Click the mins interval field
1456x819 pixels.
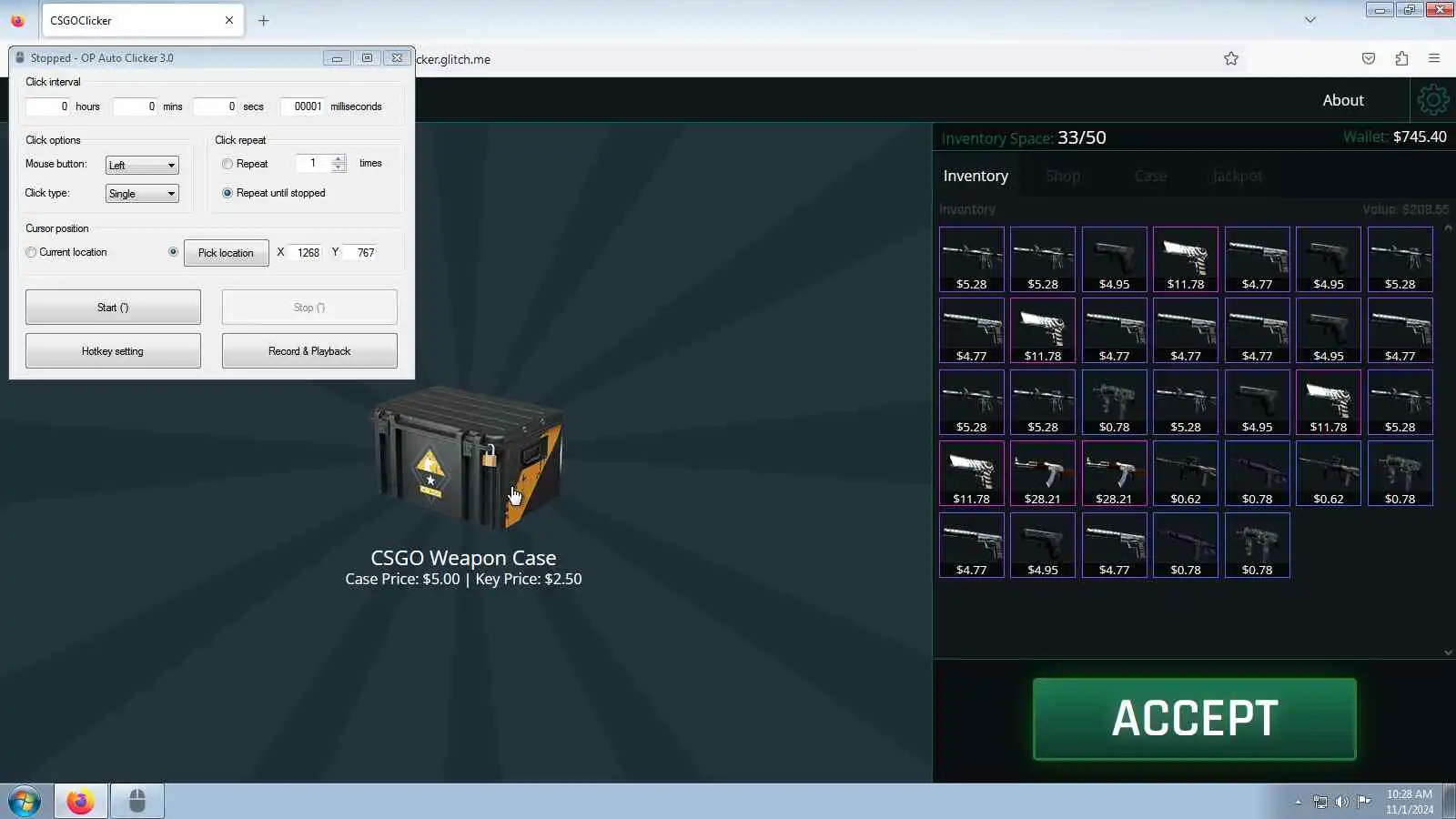click(136, 106)
